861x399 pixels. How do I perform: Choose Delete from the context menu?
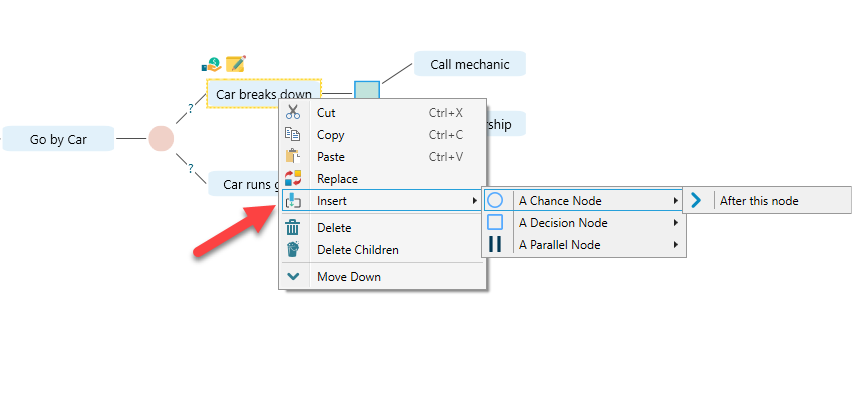(383, 228)
